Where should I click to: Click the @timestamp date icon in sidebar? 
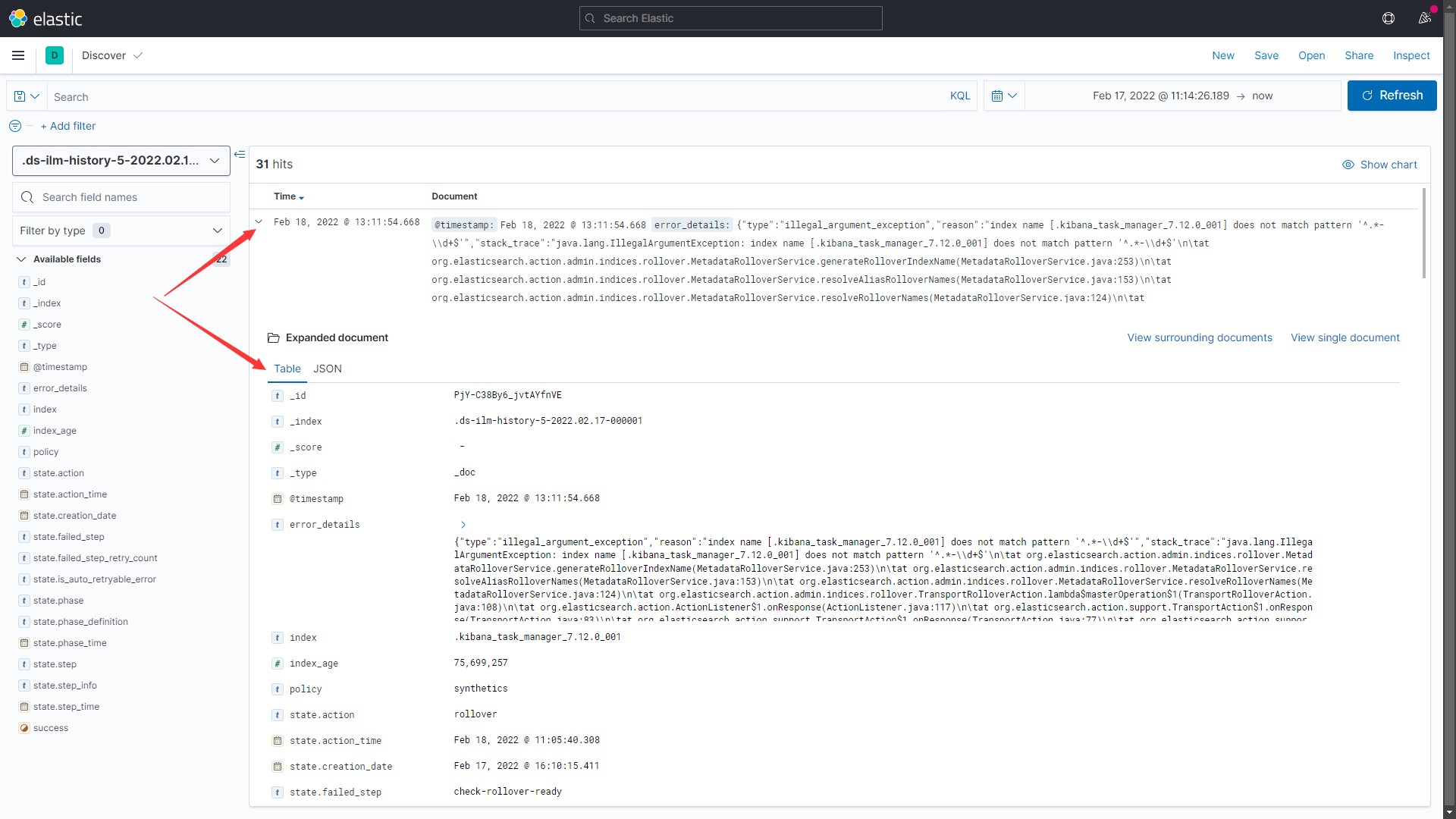click(24, 367)
